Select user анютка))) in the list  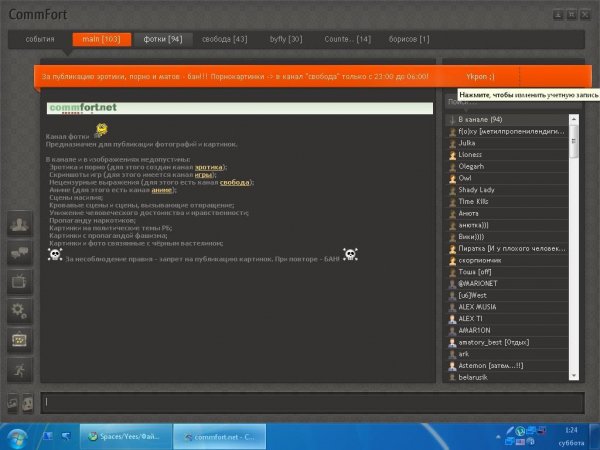point(508,225)
